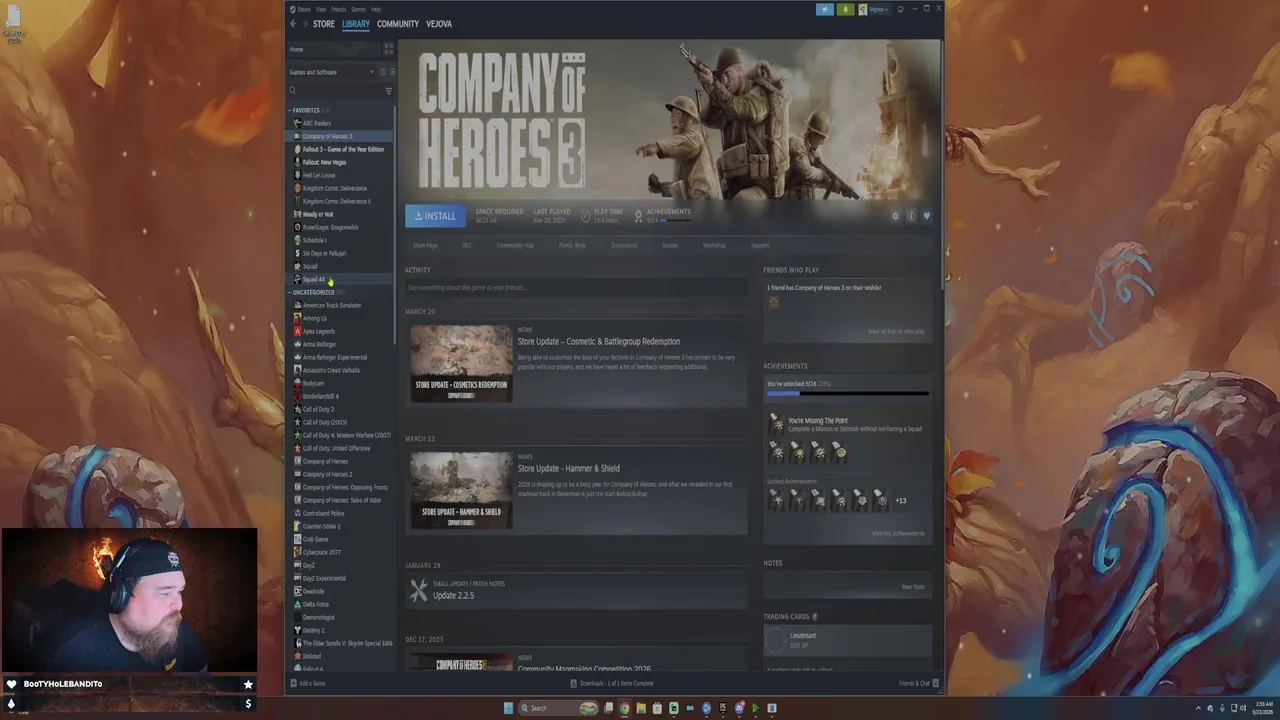
Task: Open View My Achievements link
Action: point(898,533)
